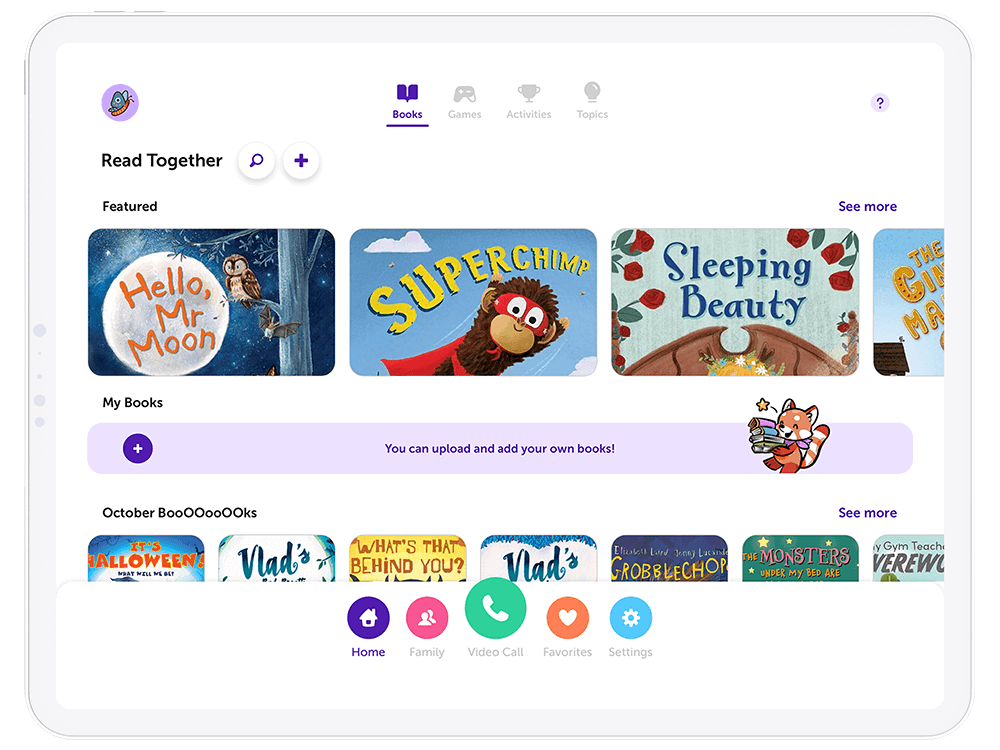Open the Family section icon
The height and width of the screenshot is (750, 1000).
[x=427, y=619]
